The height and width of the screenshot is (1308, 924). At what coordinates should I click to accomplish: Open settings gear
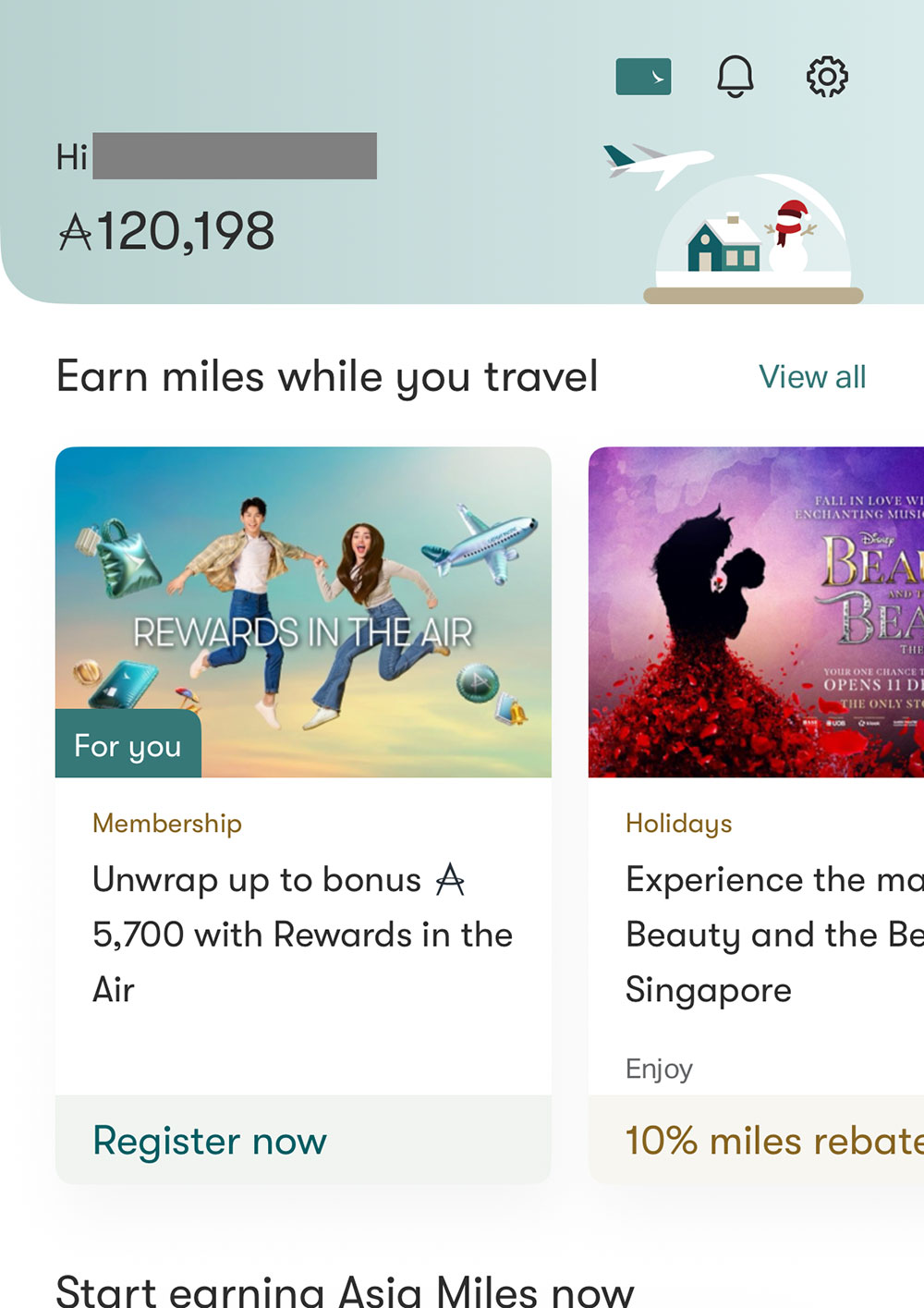[827, 77]
